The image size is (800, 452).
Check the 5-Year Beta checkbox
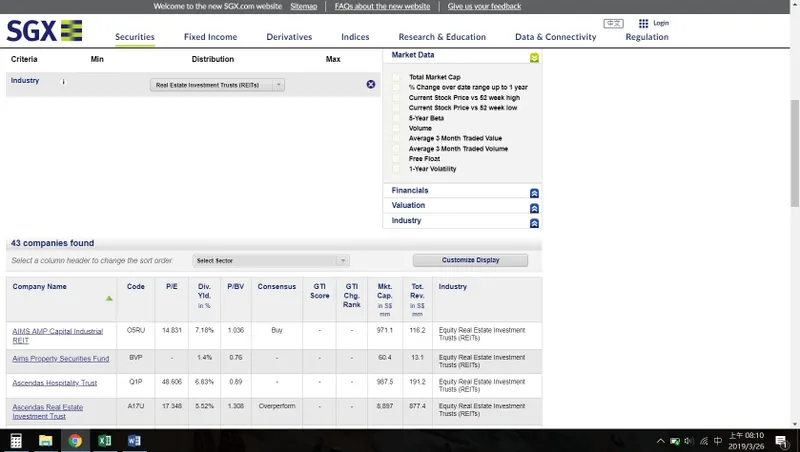pos(396,118)
